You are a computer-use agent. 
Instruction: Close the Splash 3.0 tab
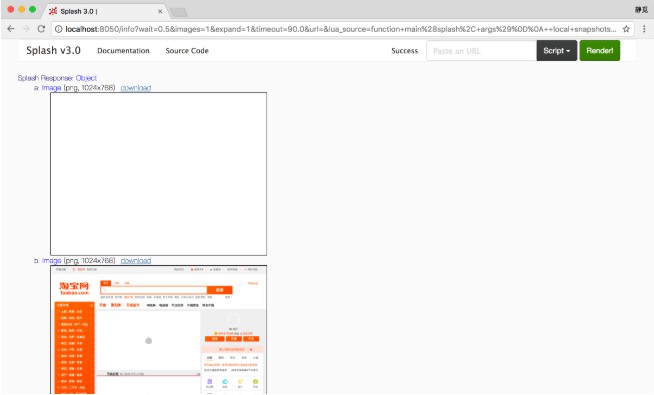[160, 11]
